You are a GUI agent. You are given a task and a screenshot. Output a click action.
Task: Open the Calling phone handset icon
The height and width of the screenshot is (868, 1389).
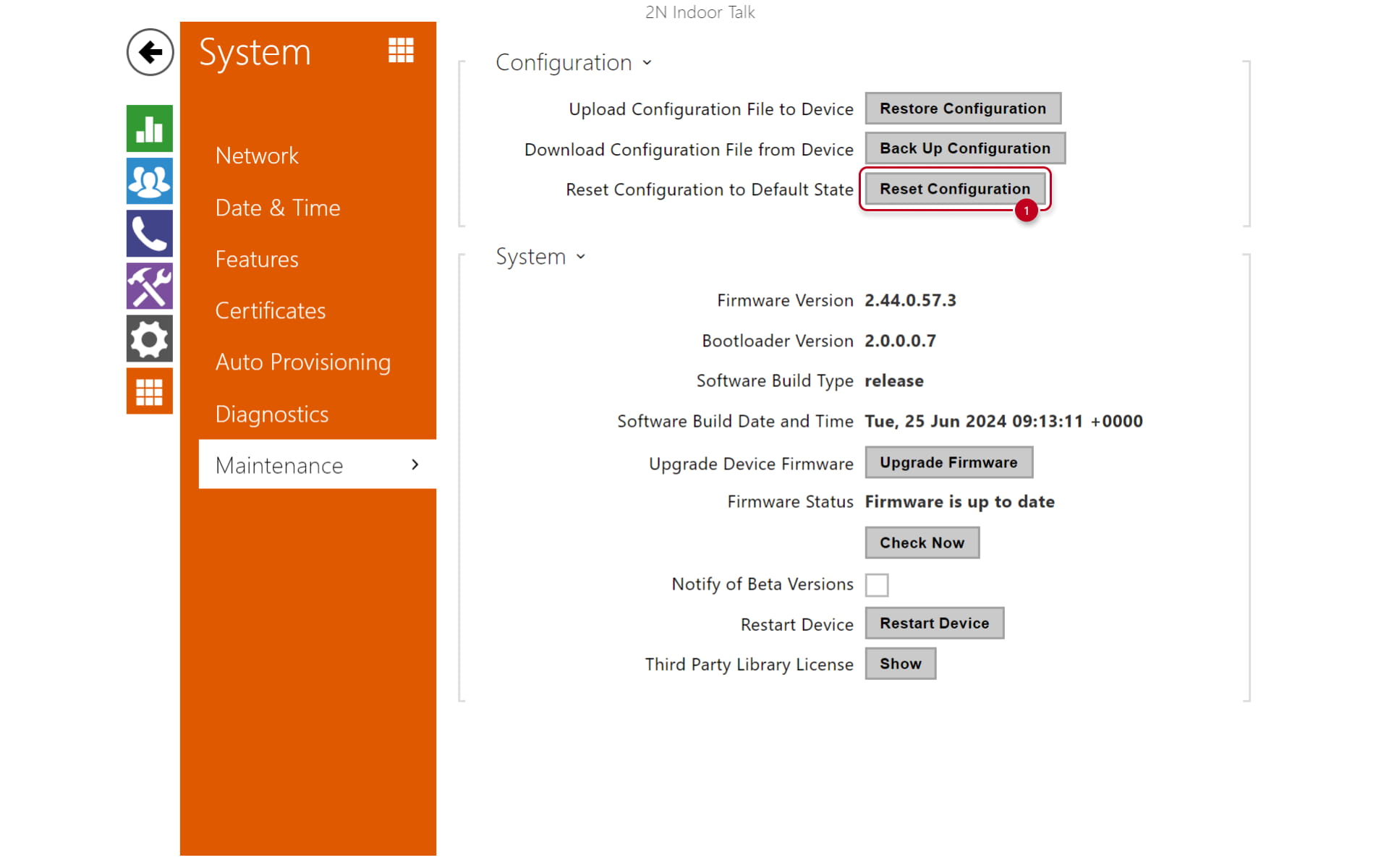pos(150,234)
